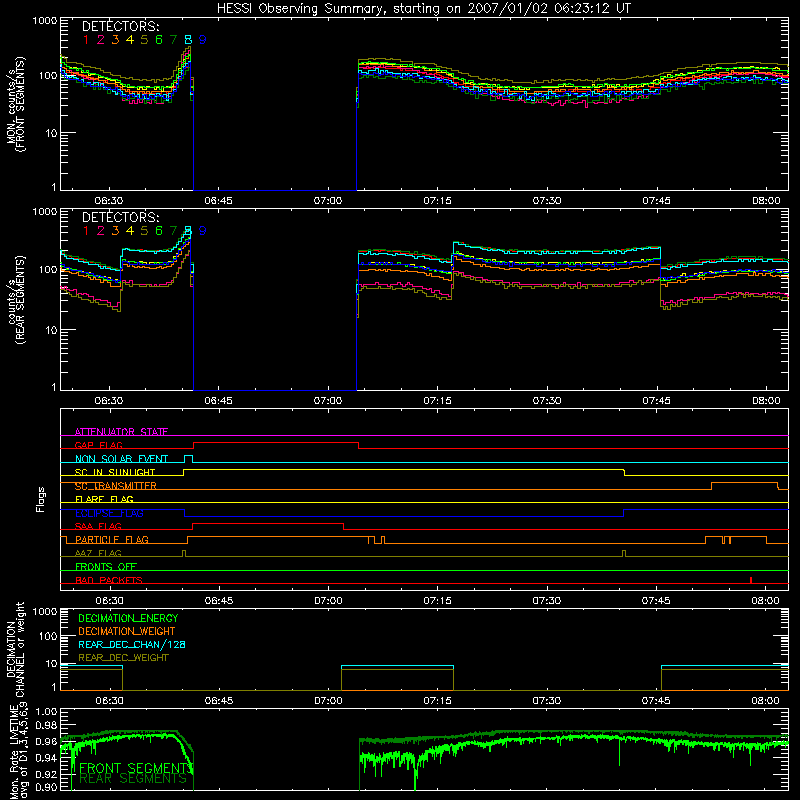Click the 1000 y-axis value of front segments plot

click(x=45, y=21)
